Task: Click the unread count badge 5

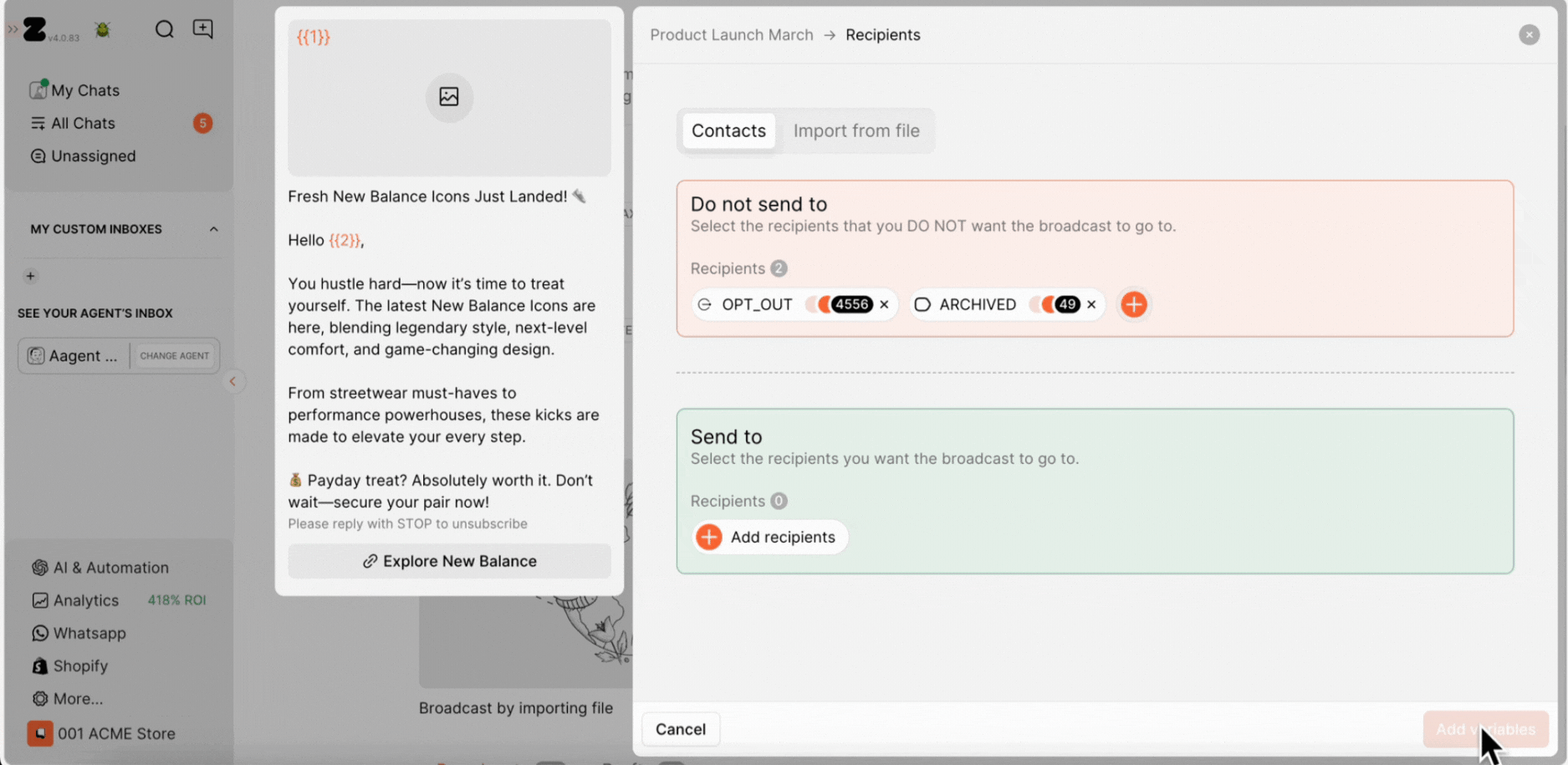Action: point(202,123)
